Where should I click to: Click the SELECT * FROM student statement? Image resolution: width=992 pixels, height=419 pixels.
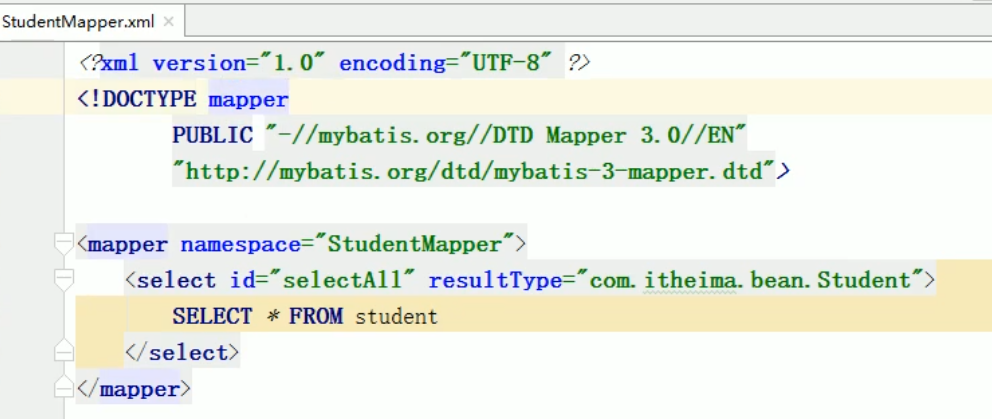(305, 316)
